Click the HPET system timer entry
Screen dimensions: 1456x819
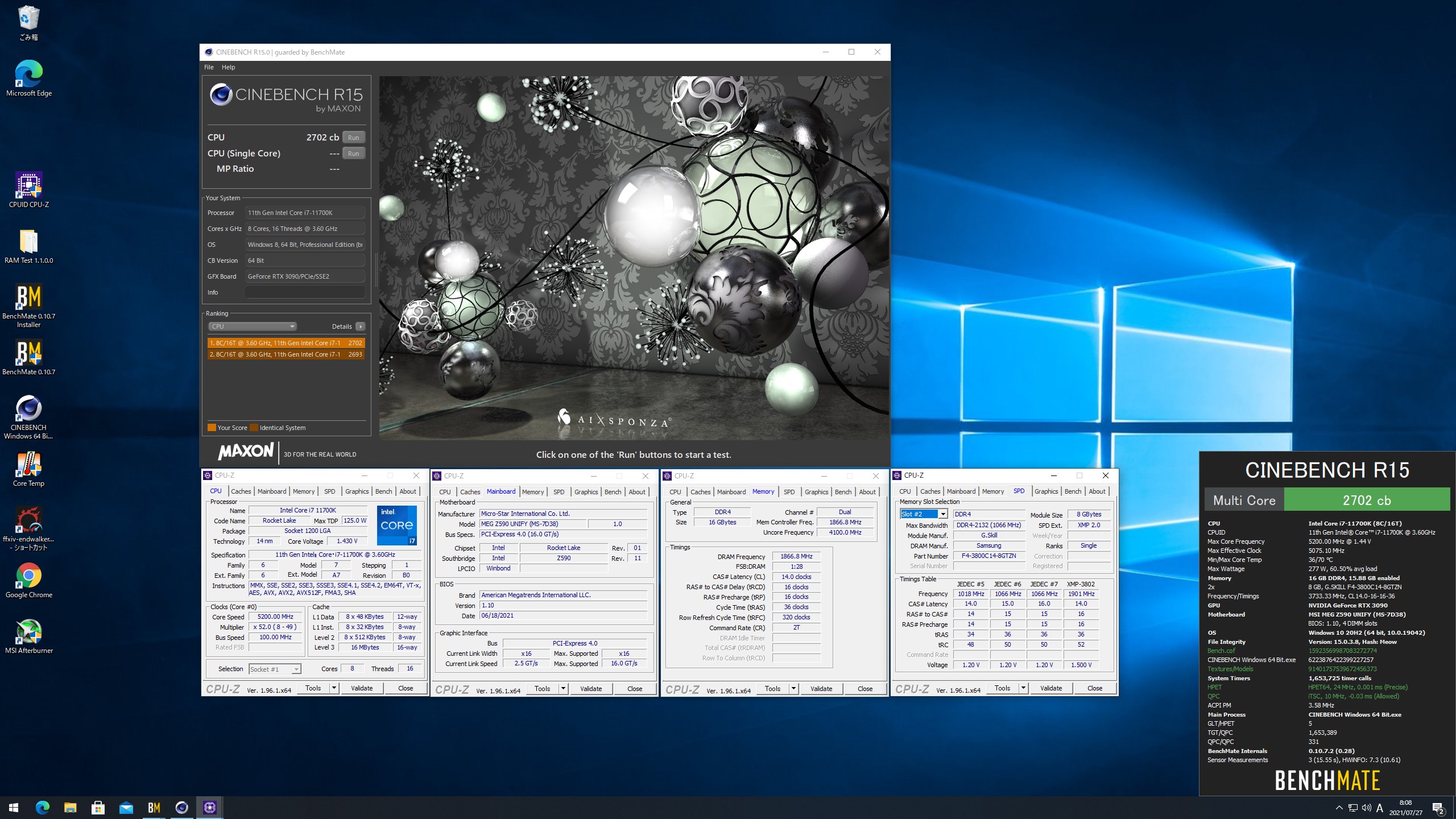tap(1214, 687)
